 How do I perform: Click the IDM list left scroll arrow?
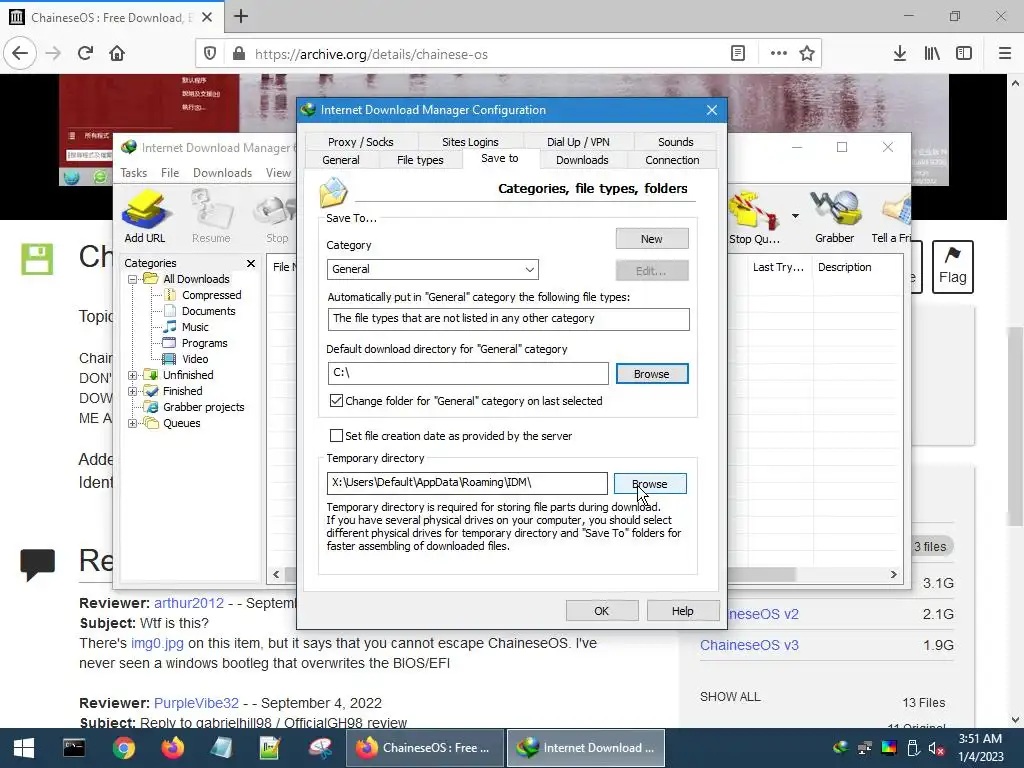click(x=276, y=575)
